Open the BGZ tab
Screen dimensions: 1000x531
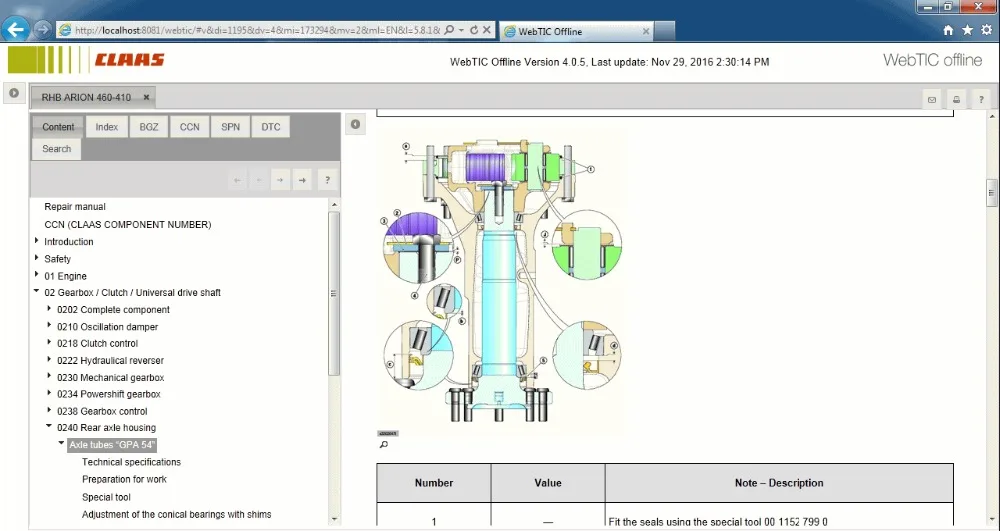pos(149,127)
